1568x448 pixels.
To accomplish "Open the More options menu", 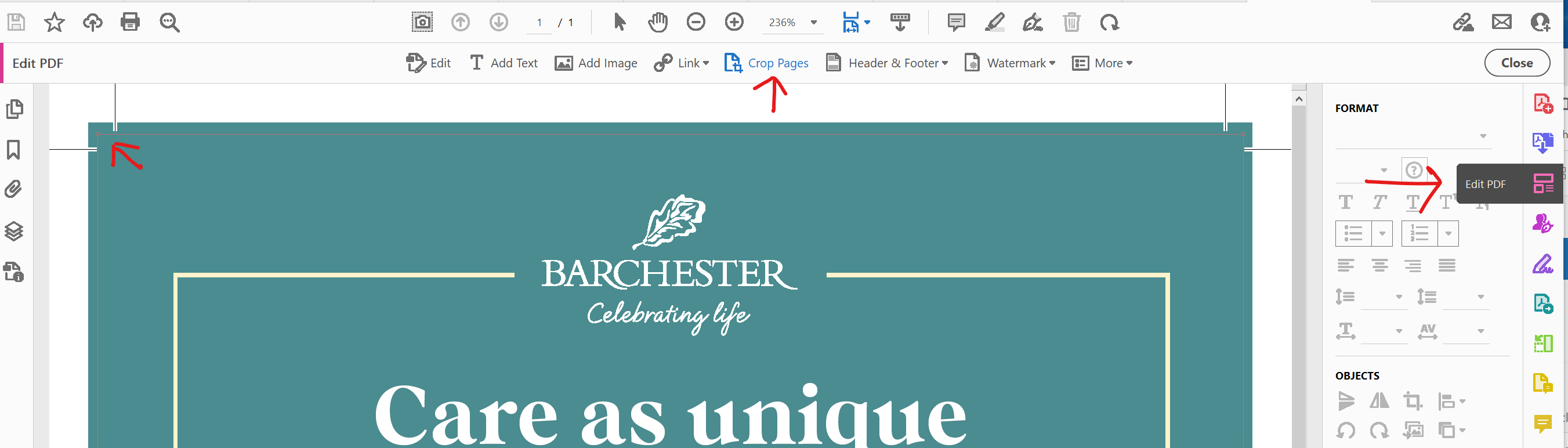I will tap(1102, 63).
